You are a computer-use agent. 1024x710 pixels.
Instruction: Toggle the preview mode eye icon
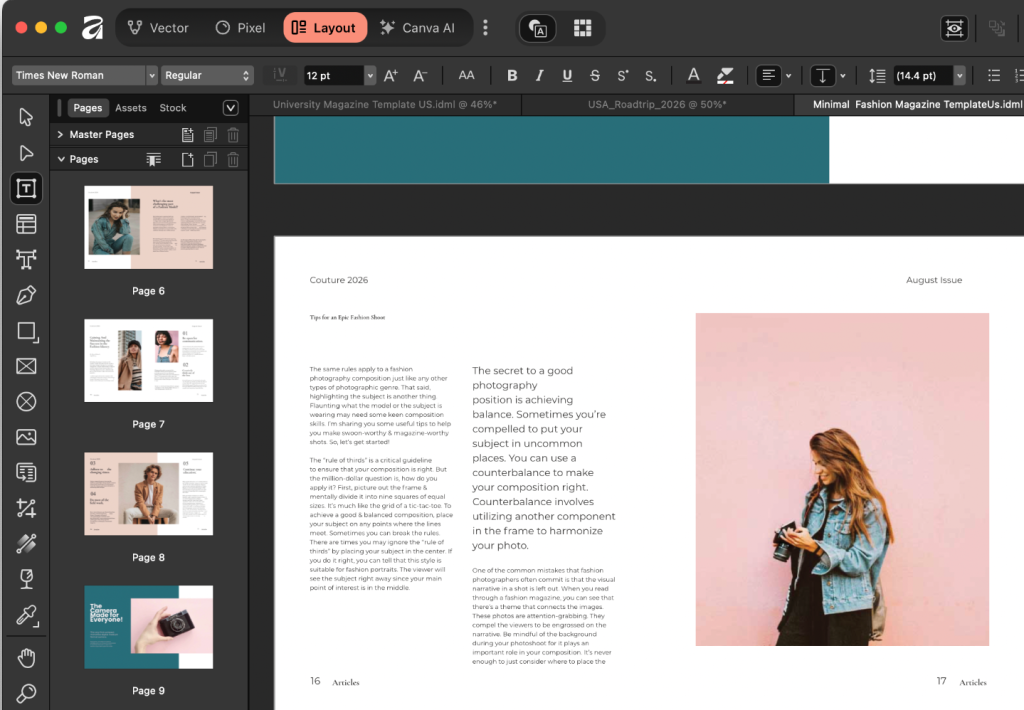(954, 28)
